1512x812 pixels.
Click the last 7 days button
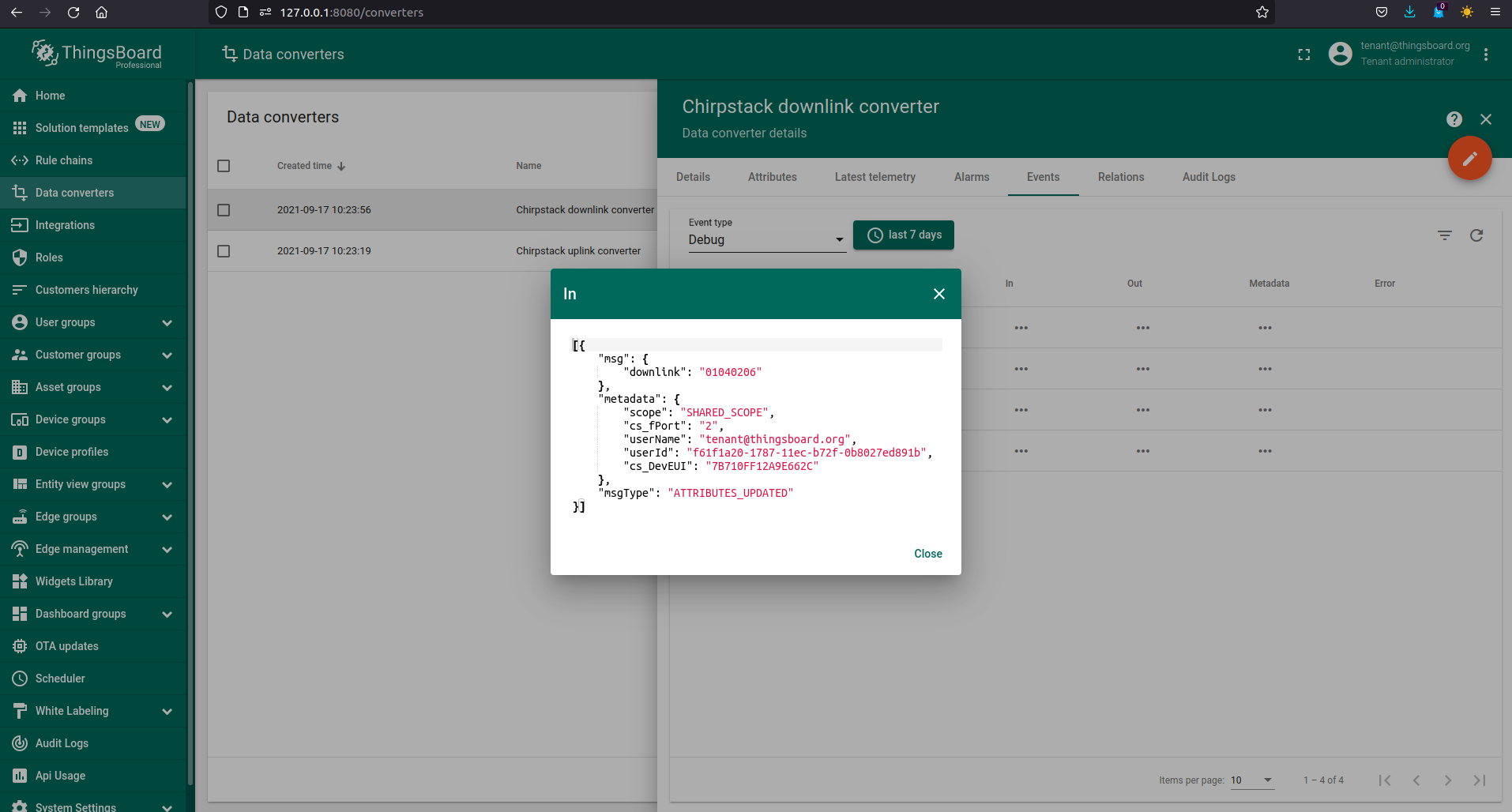(903, 235)
